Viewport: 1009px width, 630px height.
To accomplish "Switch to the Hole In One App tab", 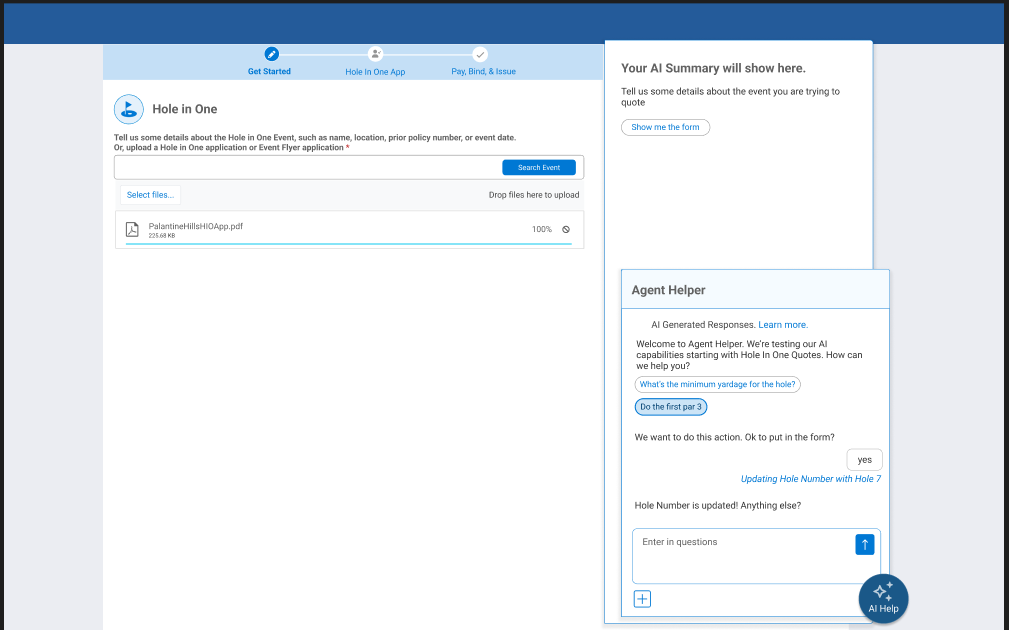I will click(375, 72).
